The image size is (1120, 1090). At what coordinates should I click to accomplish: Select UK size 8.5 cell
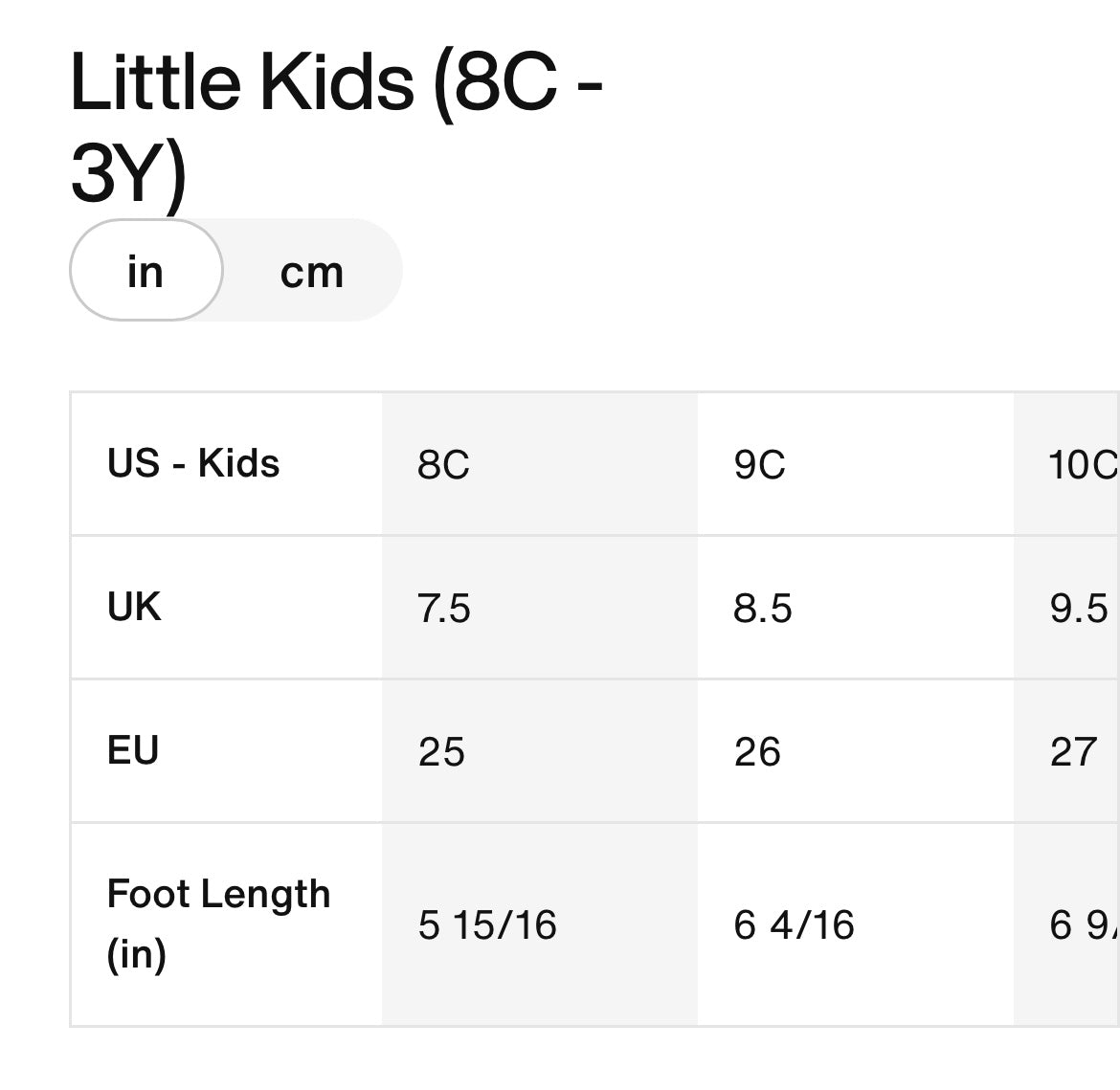[x=763, y=609]
